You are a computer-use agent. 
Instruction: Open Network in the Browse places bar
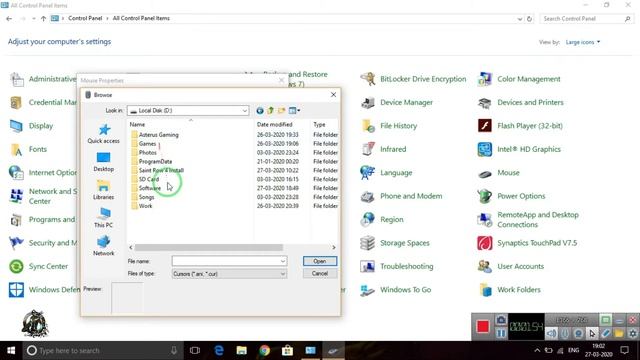tap(104, 246)
